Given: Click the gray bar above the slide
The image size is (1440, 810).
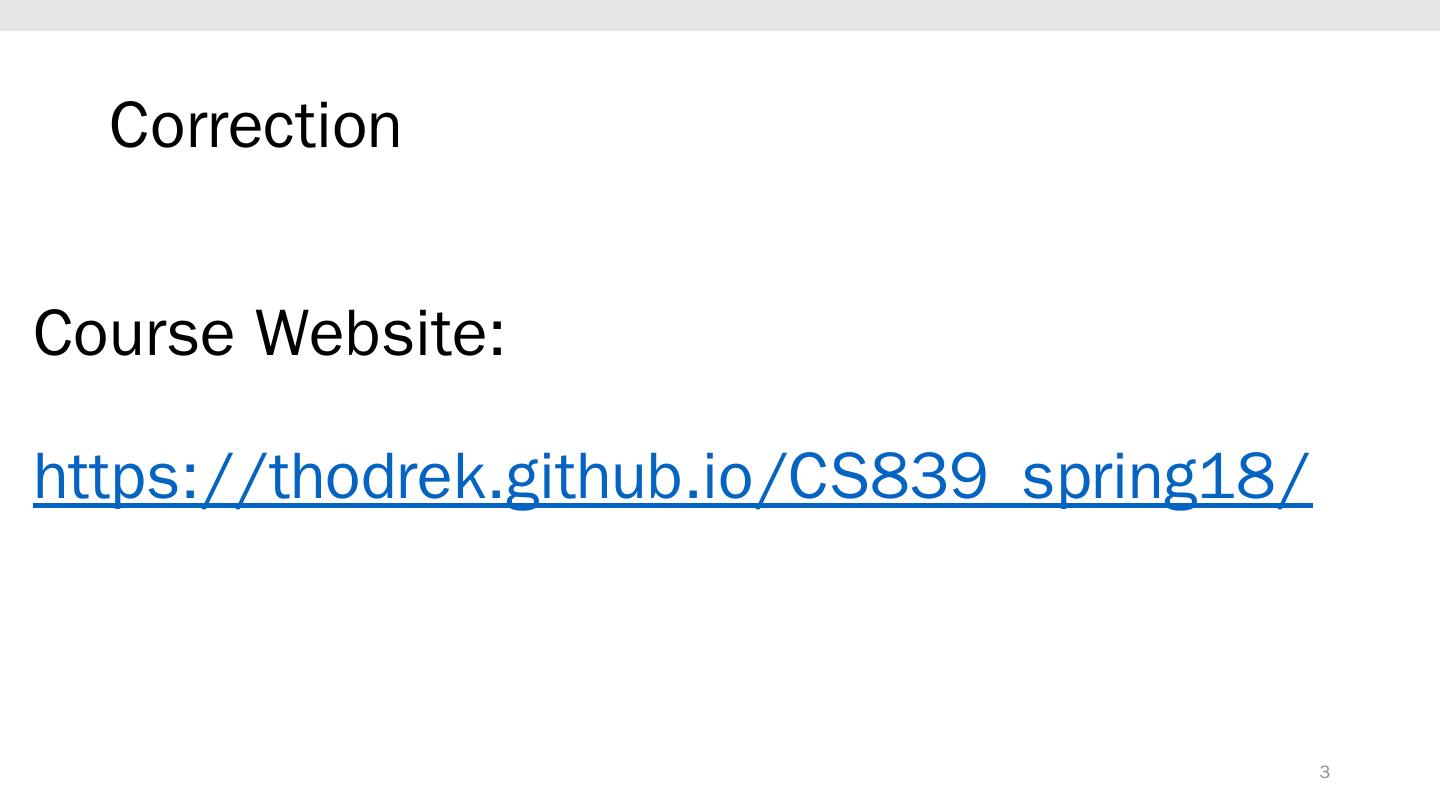Looking at the screenshot, I should 720,15.
